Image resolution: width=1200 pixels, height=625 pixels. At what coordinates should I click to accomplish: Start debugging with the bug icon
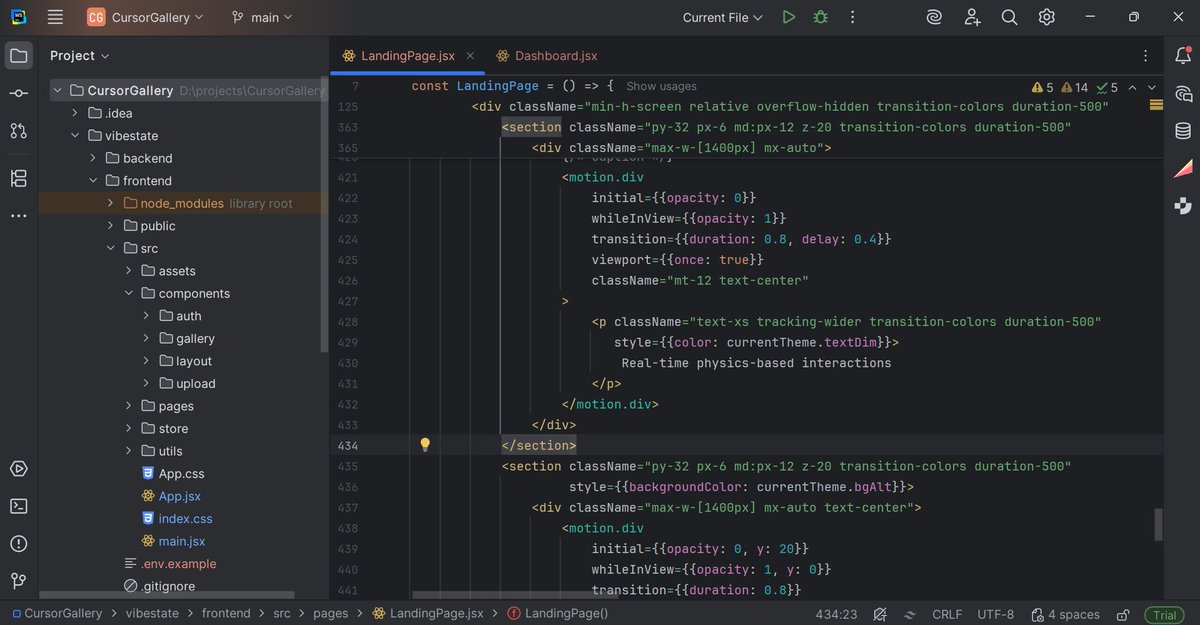(x=820, y=16)
